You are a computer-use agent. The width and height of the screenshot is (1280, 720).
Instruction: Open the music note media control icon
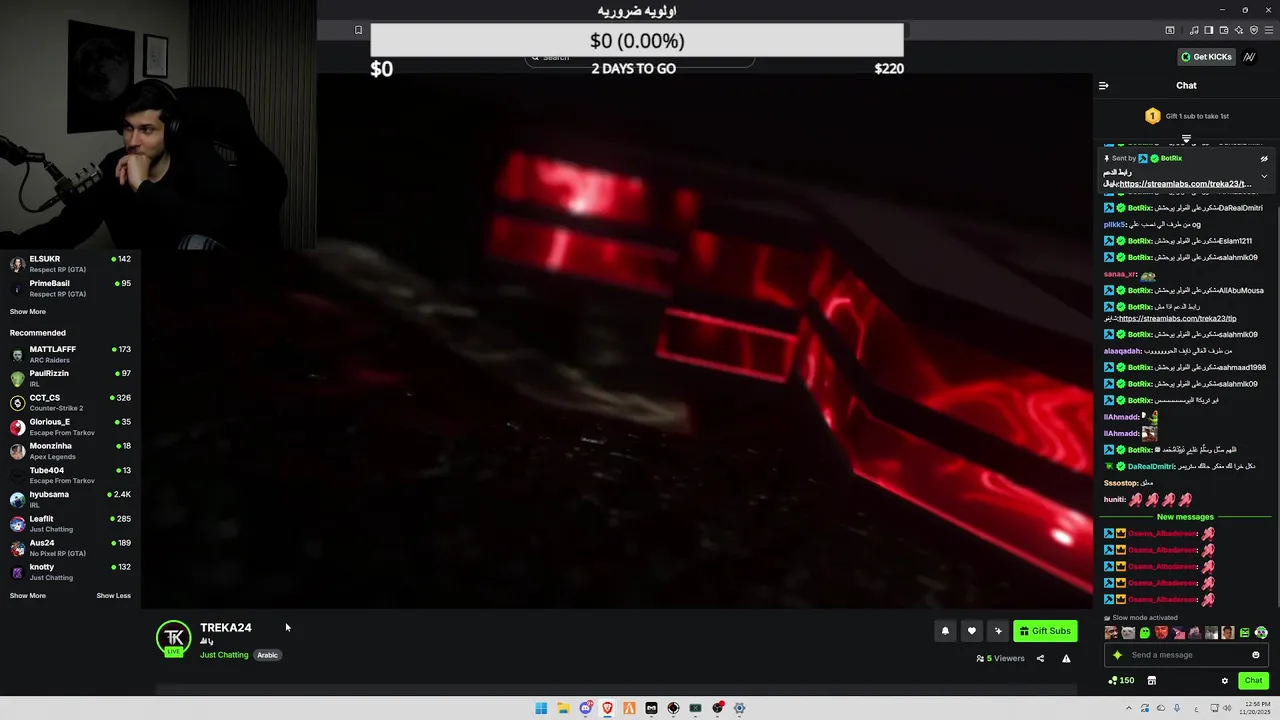1194,30
